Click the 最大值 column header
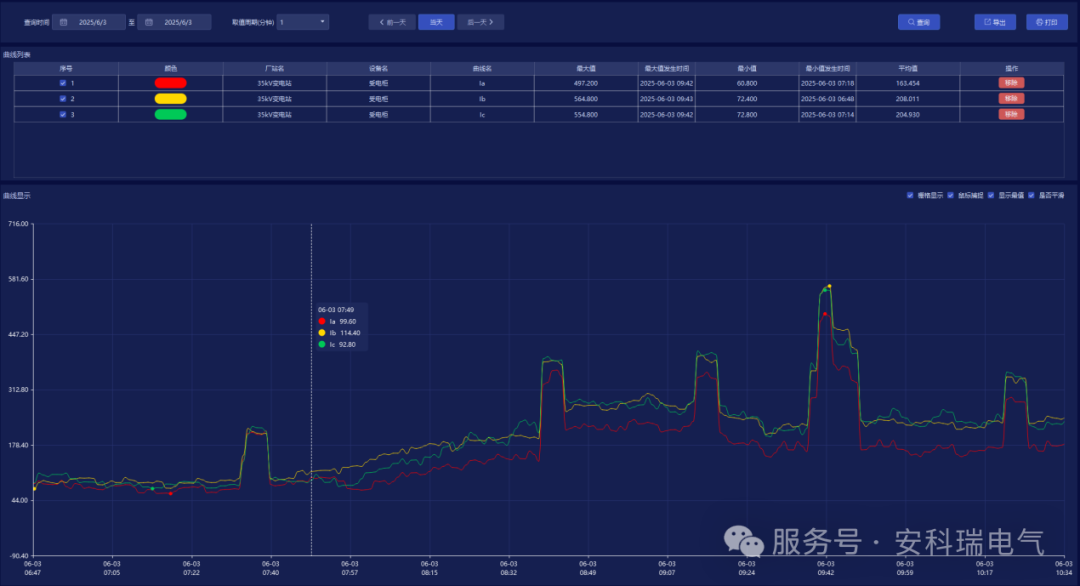The image size is (1080, 586). tap(586, 68)
